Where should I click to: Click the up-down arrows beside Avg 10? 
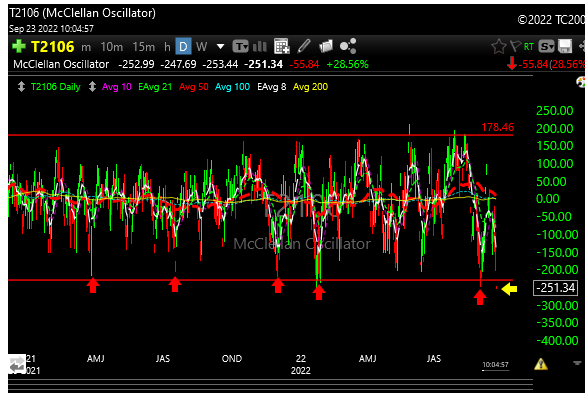[x=92, y=87]
